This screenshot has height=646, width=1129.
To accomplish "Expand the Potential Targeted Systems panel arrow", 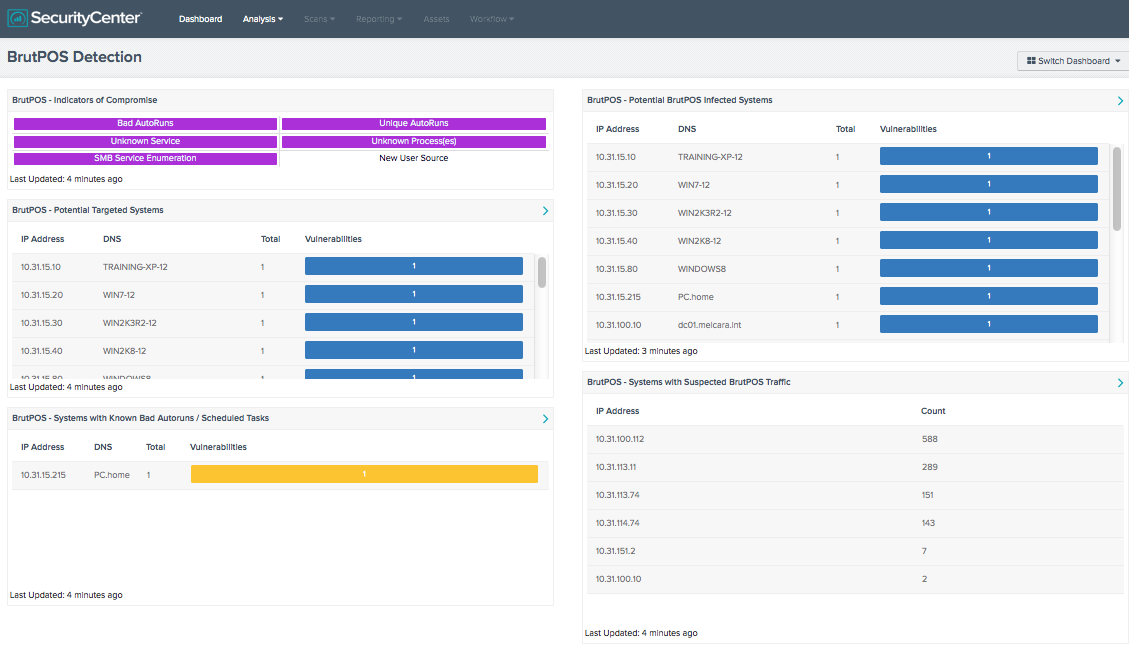I will [545, 211].
